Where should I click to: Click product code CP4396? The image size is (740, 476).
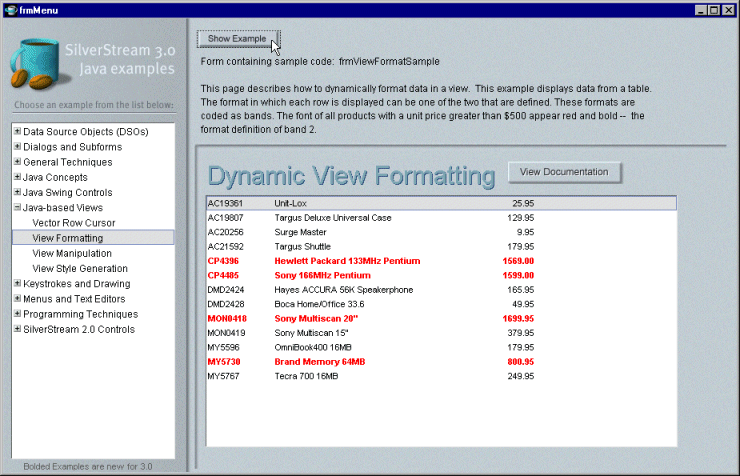pos(223,261)
